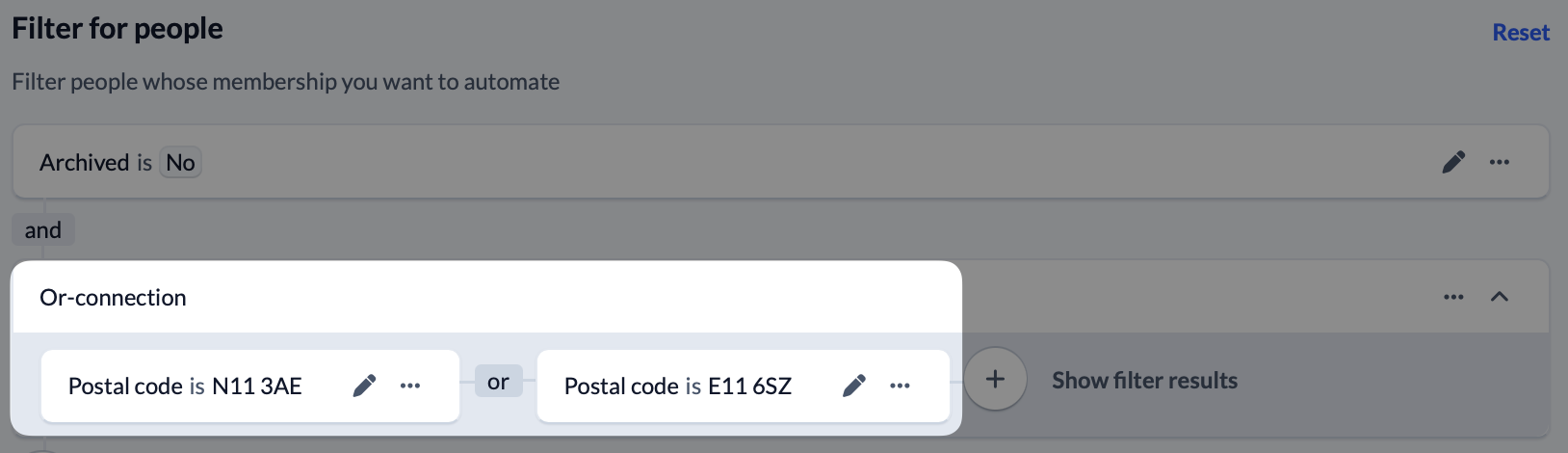Select the Postal code is E11 6SZ condition

click(678, 386)
